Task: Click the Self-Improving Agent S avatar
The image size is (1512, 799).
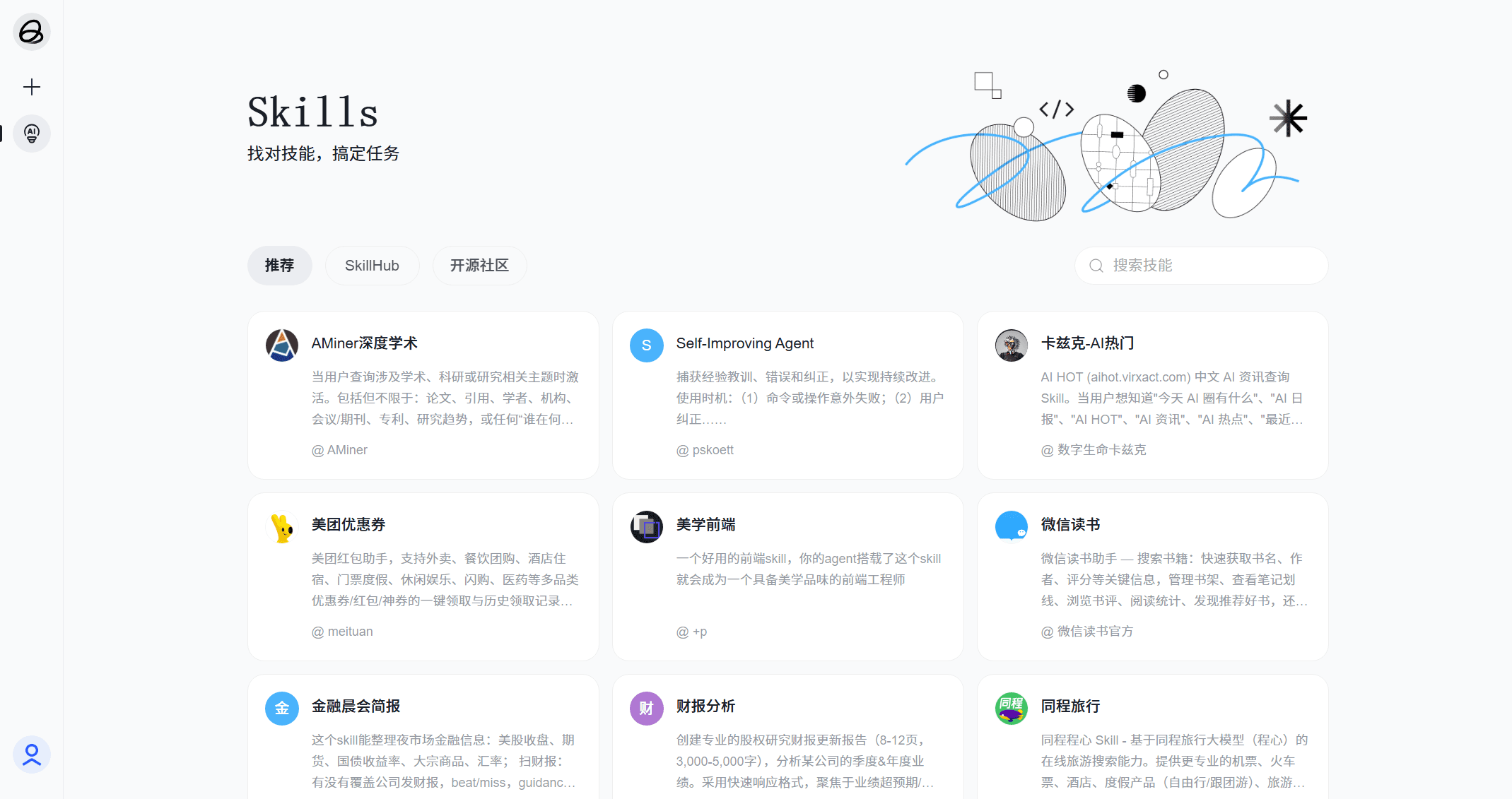Action: 647,345
